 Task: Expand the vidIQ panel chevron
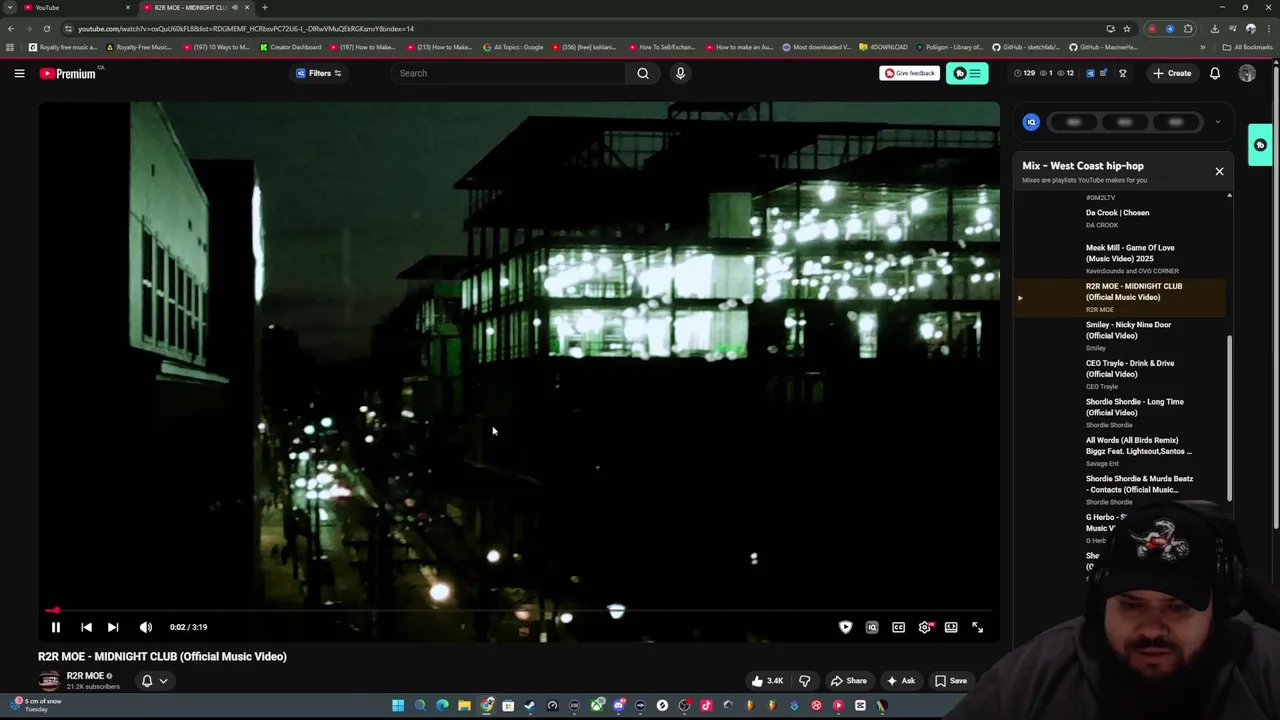(x=1217, y=122)
